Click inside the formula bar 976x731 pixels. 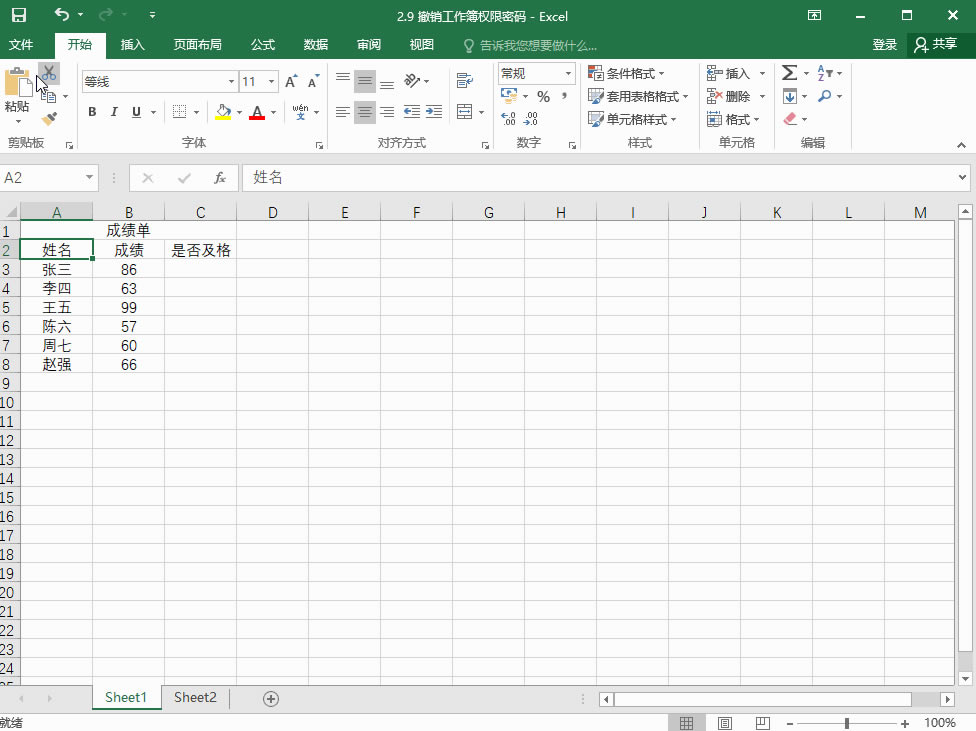[x=500, y=176]
